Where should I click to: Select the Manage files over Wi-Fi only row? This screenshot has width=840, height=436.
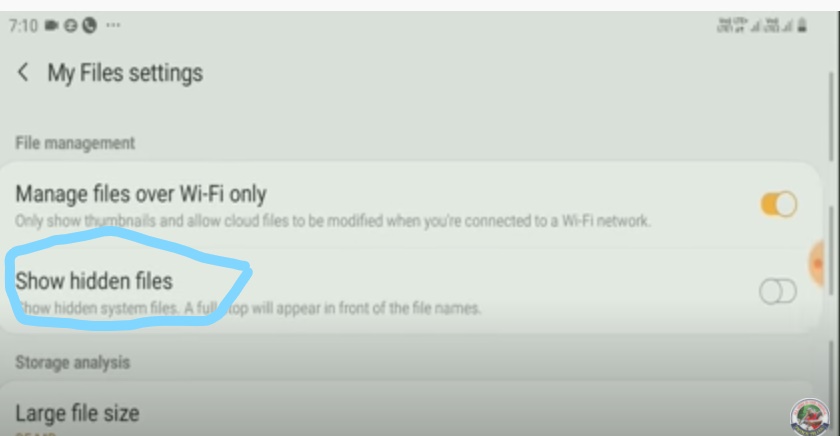410,206
